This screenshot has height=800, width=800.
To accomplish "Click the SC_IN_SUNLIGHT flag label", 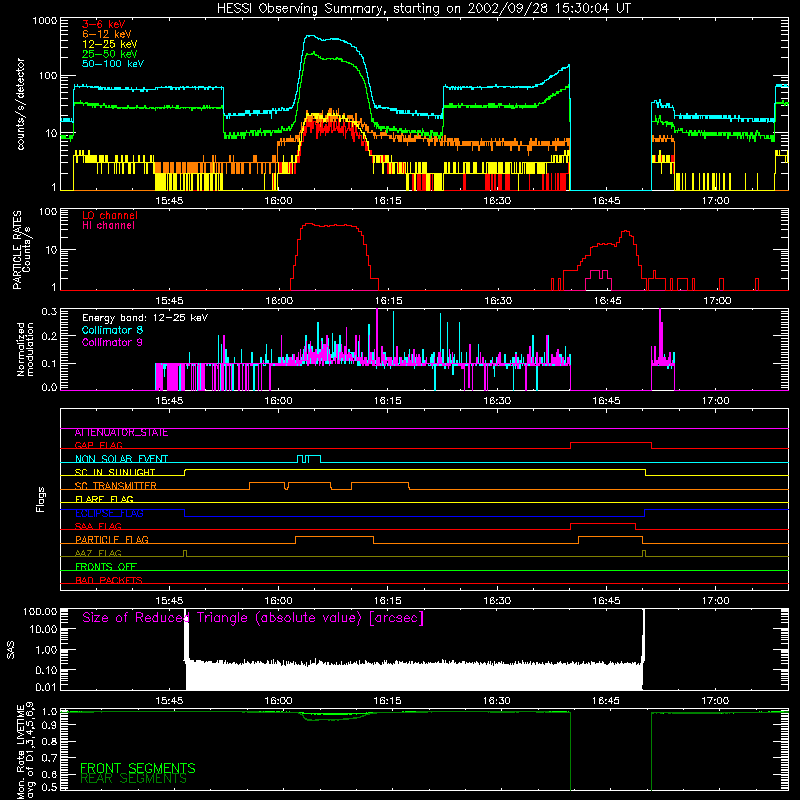I will [114, 472].
